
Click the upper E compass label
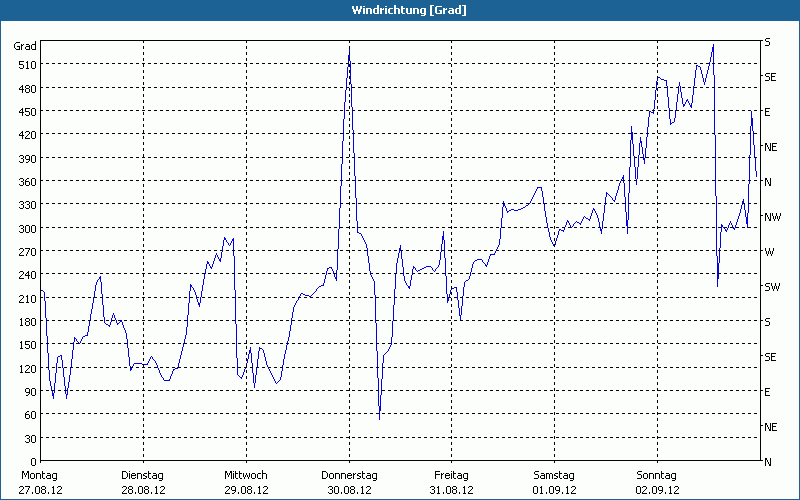(767, 112)
